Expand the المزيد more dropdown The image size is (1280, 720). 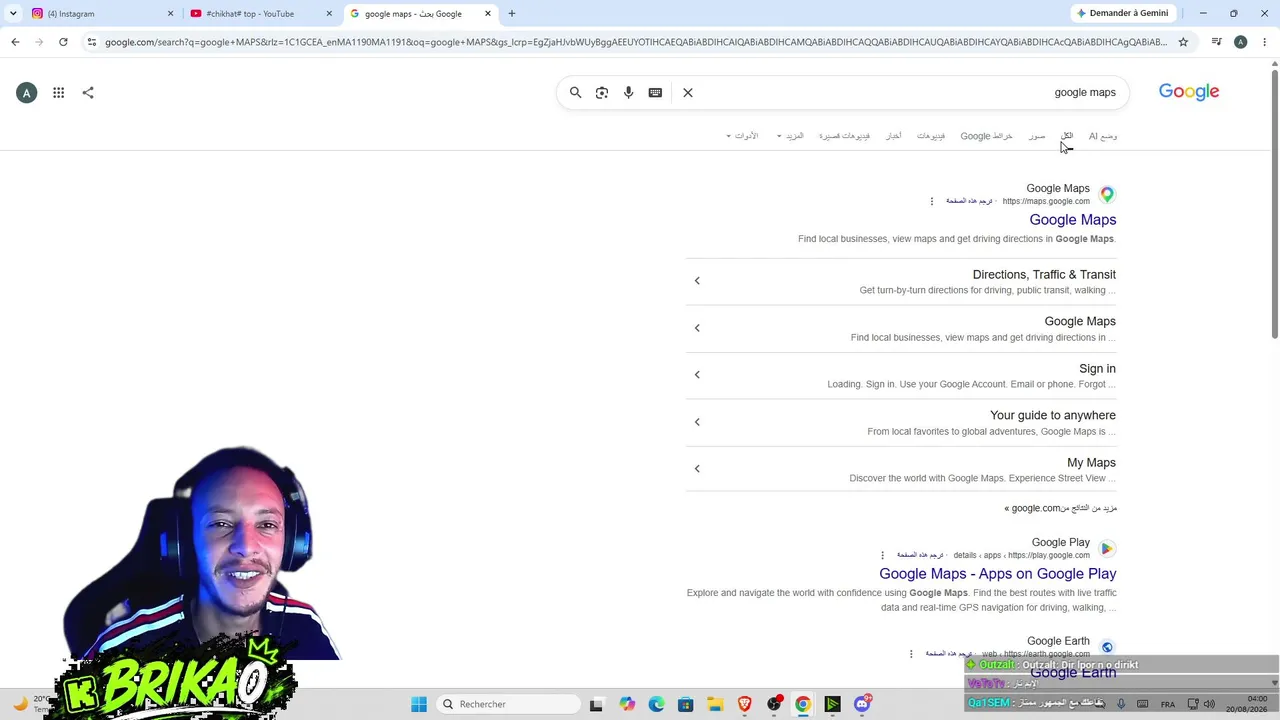pyautogui.click(x=790, y=136)
